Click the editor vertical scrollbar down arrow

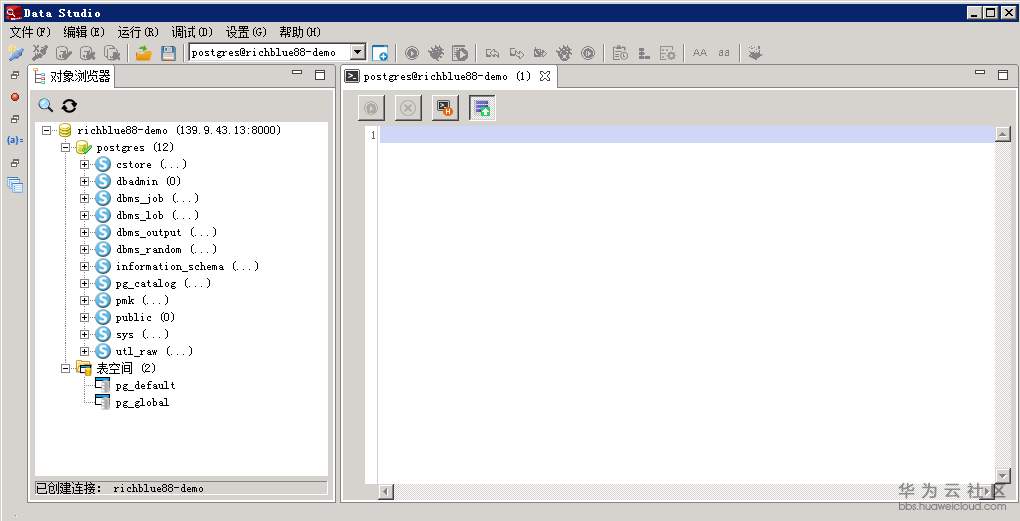tap(1003, 476)
